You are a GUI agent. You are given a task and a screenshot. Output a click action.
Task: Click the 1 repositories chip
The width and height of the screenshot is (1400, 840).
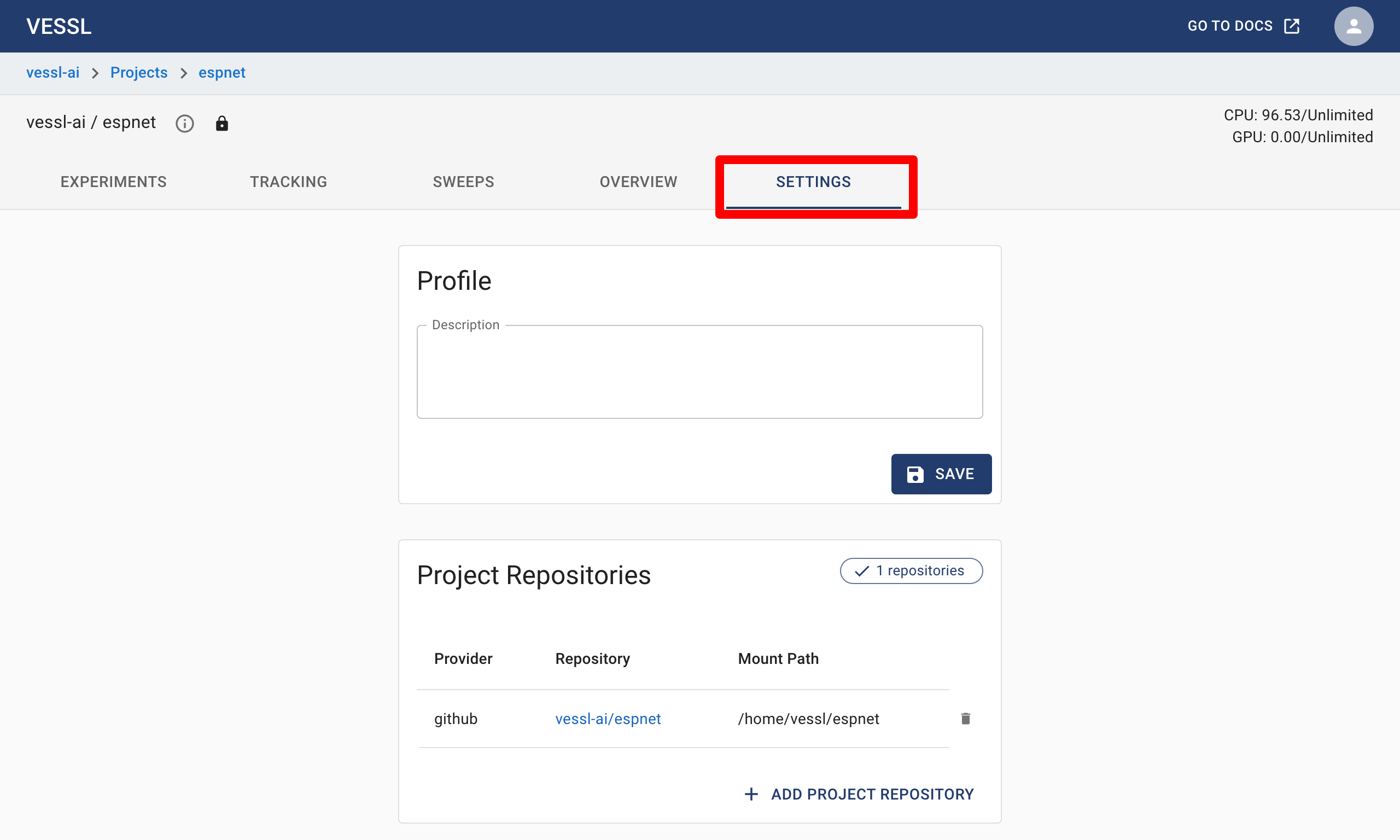tap(911, 570)
